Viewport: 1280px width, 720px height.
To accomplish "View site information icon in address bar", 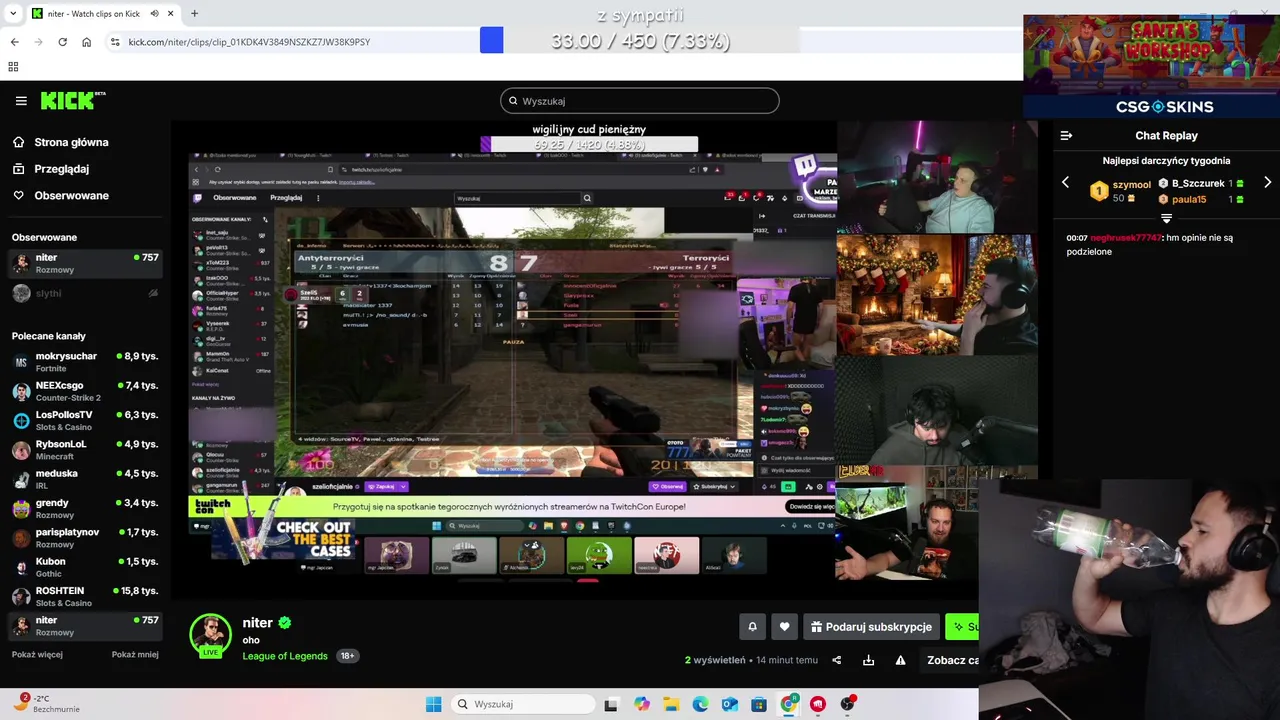I will tap(115, 42).
